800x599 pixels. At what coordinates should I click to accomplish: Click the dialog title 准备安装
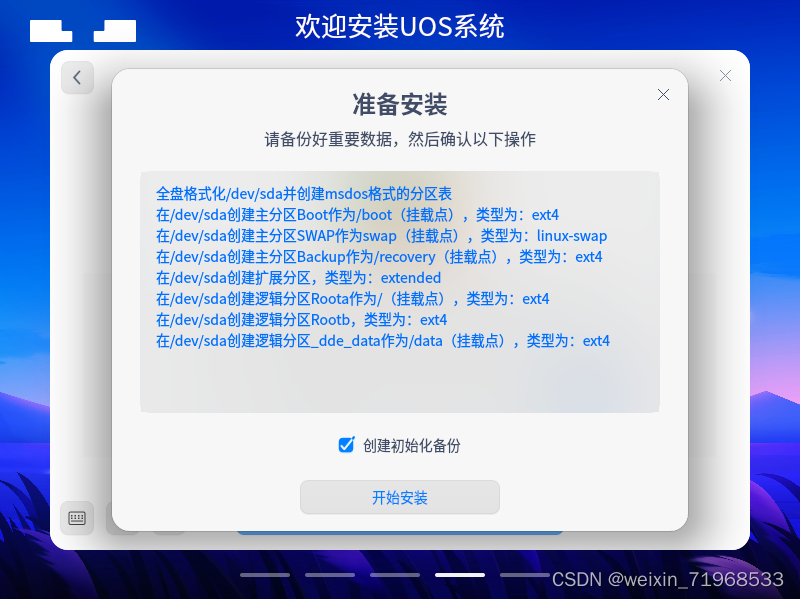[399, 104]
